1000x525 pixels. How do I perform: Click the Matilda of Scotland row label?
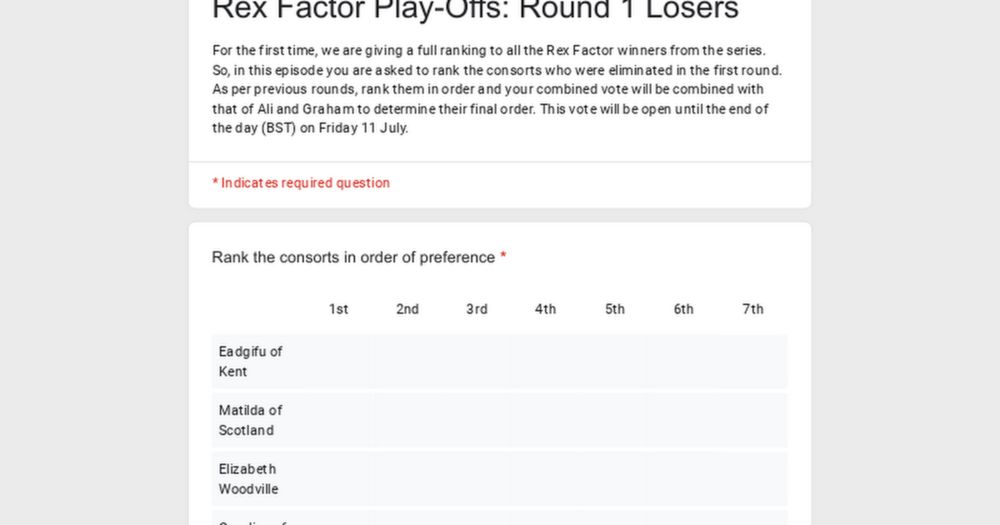coord(251,420)
